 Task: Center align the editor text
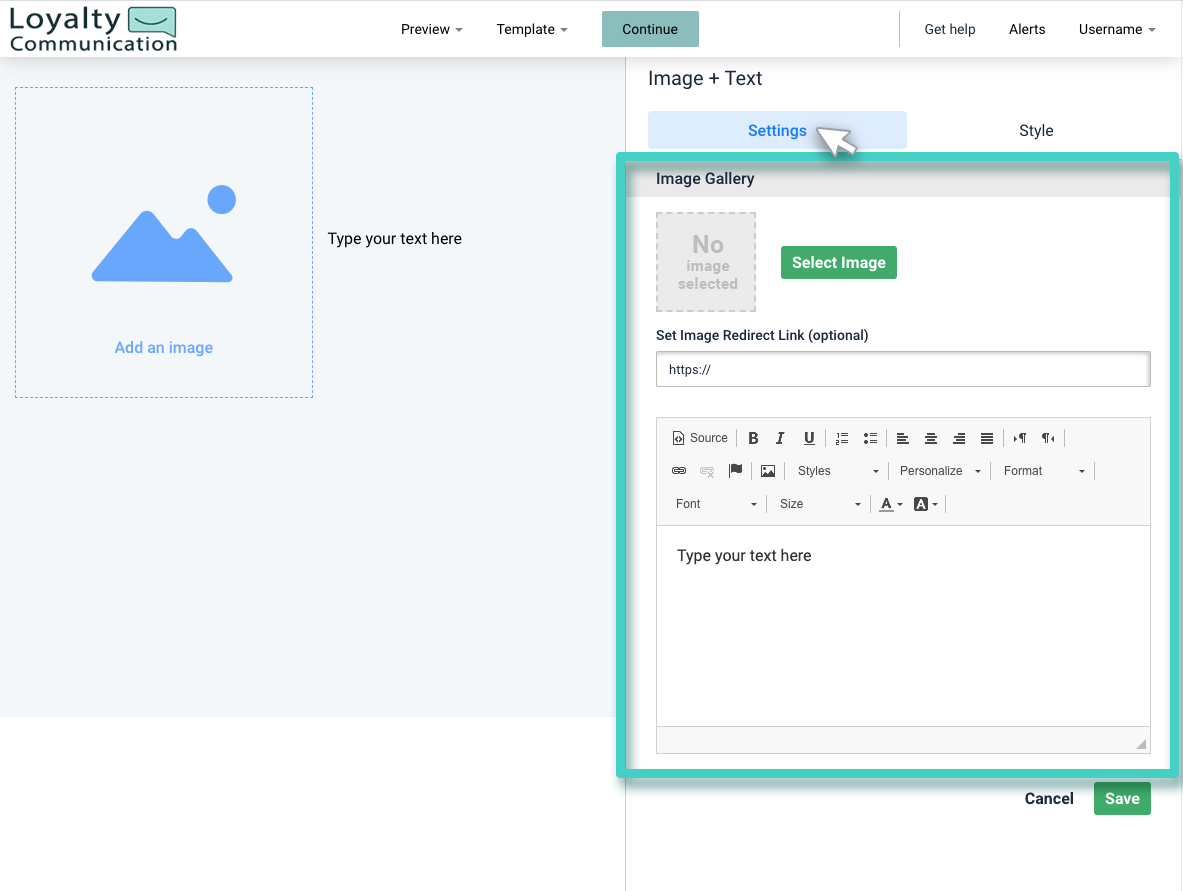point(931,437)
